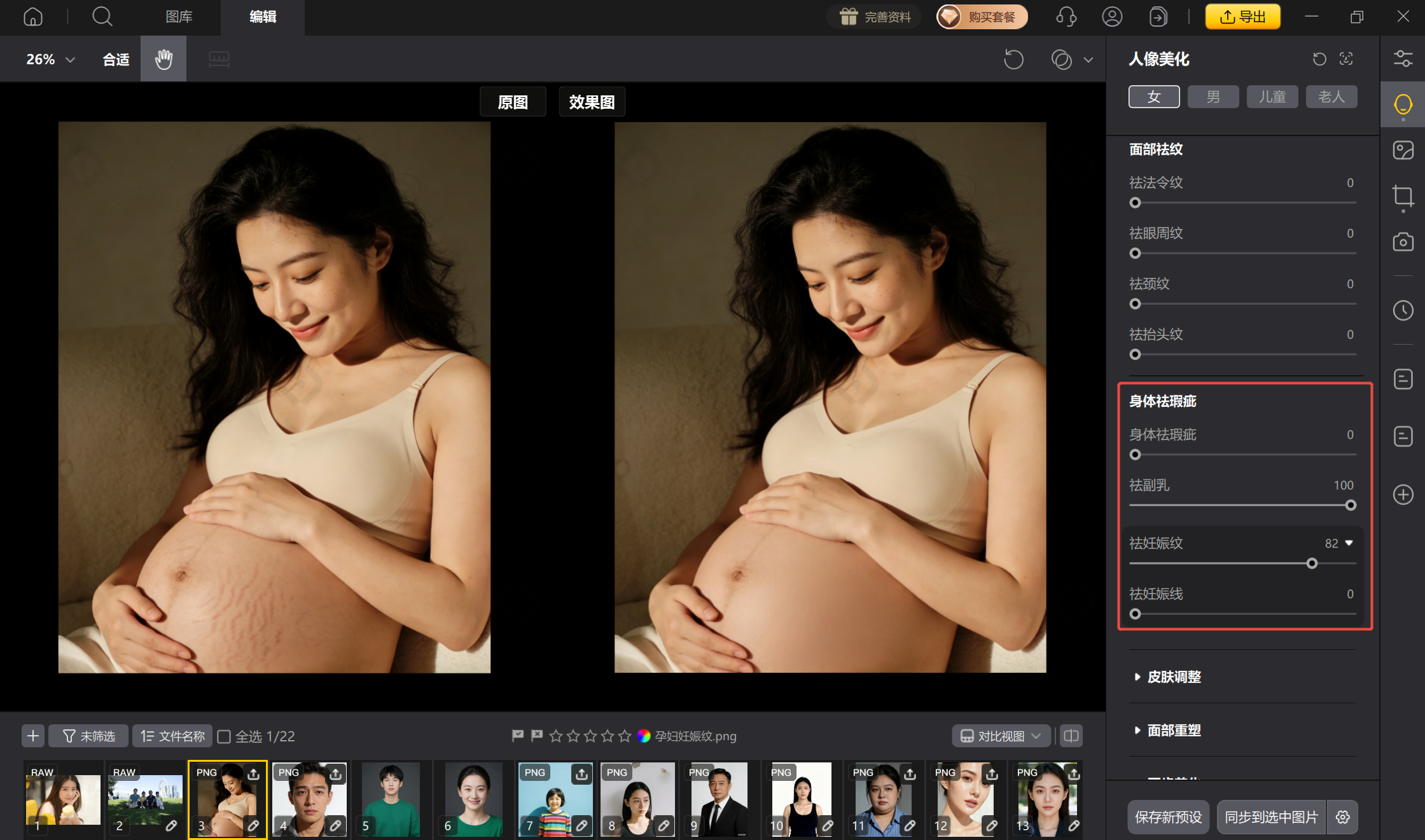Click the home icon

(33, 17)
